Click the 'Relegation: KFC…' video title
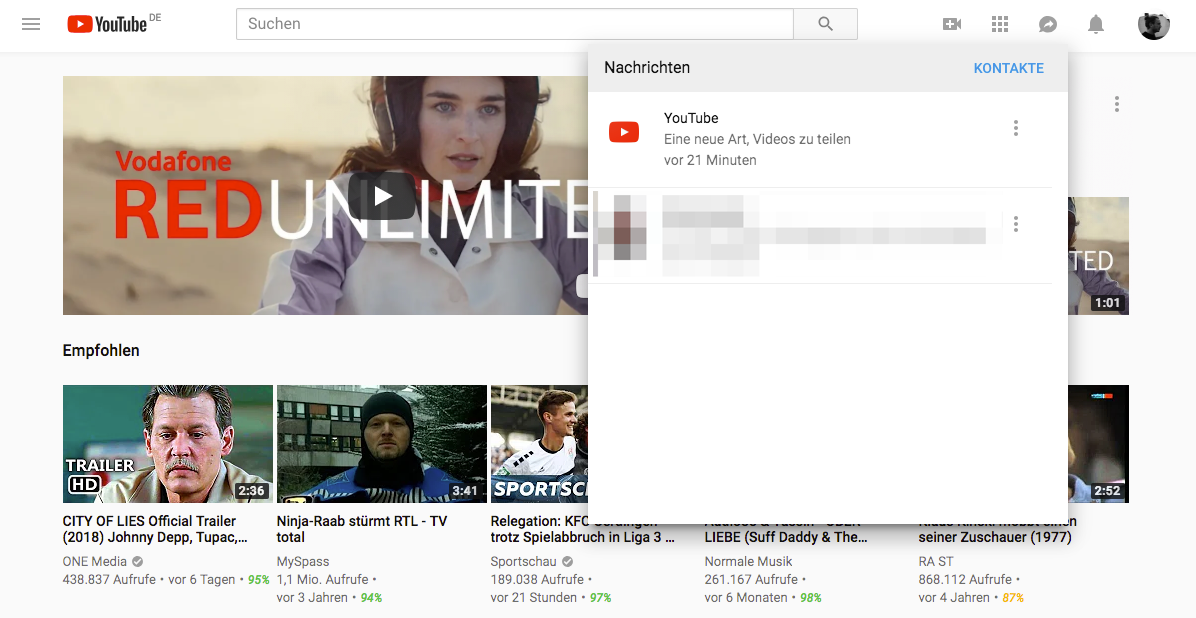 [x=582, y=529]
